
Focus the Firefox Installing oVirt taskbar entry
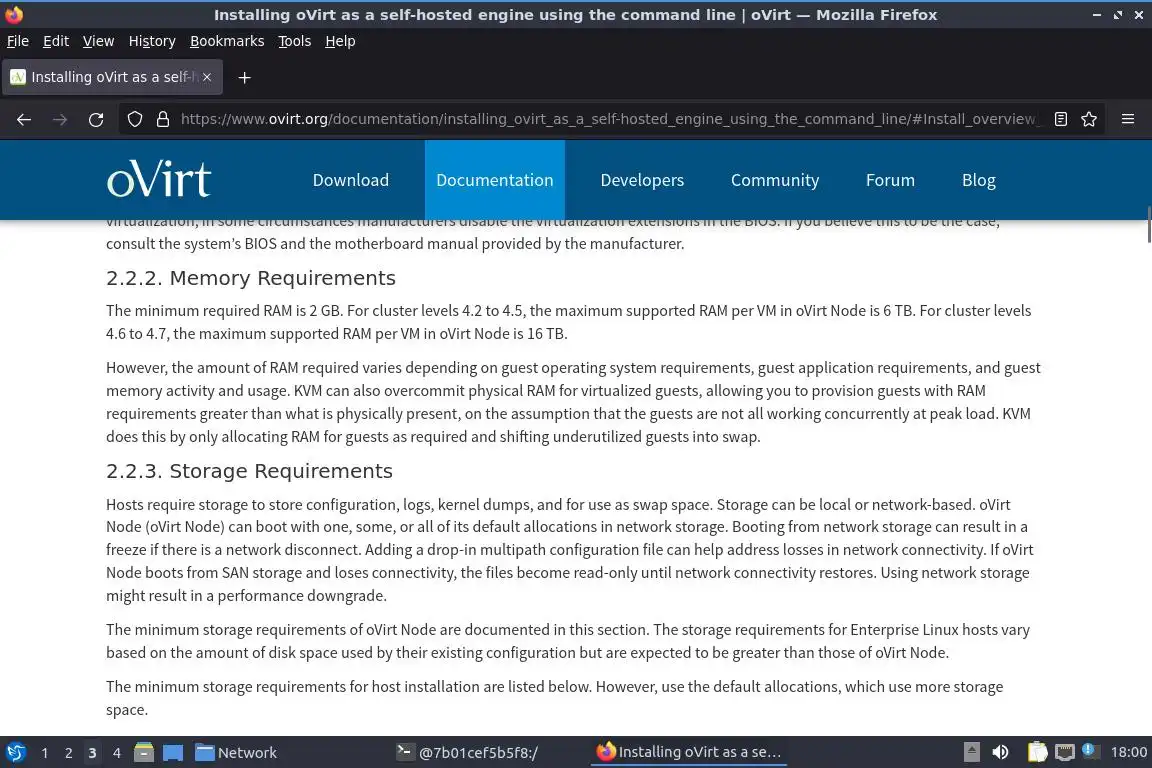688,753
